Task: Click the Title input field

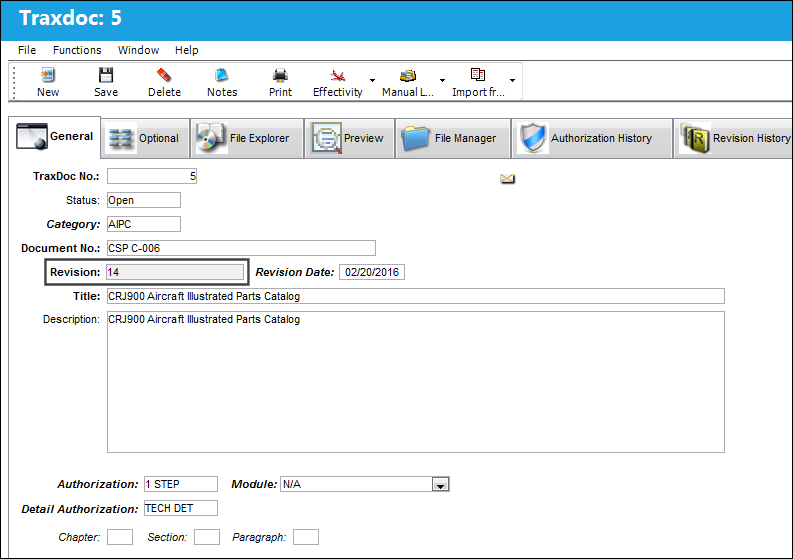Action: coord(416,296)
